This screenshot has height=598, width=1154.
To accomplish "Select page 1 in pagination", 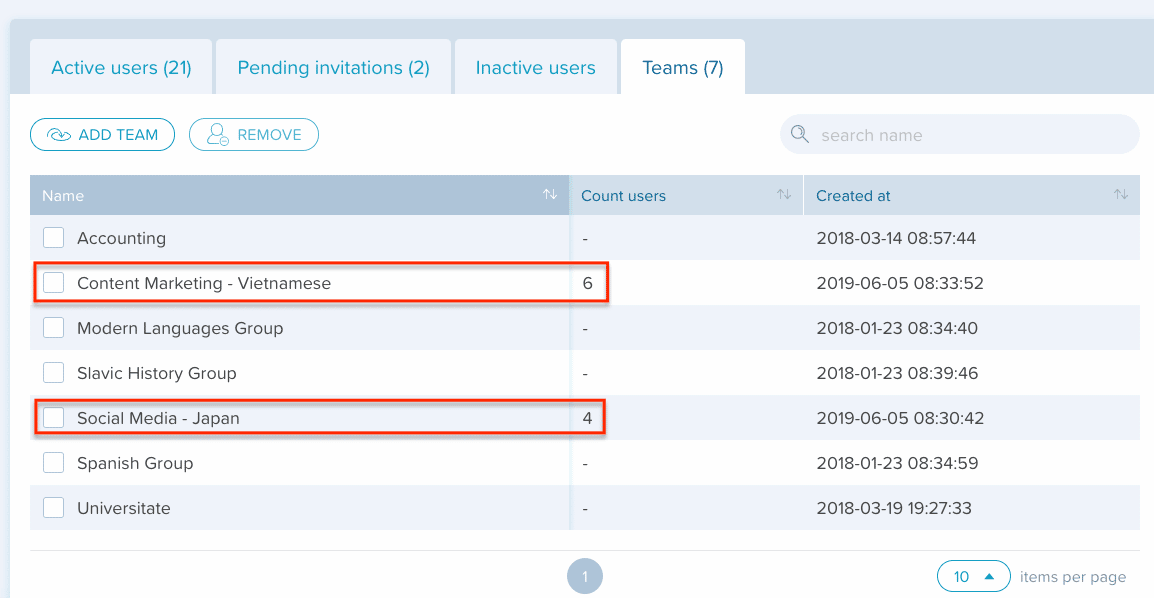I will (x=585, y=576).
